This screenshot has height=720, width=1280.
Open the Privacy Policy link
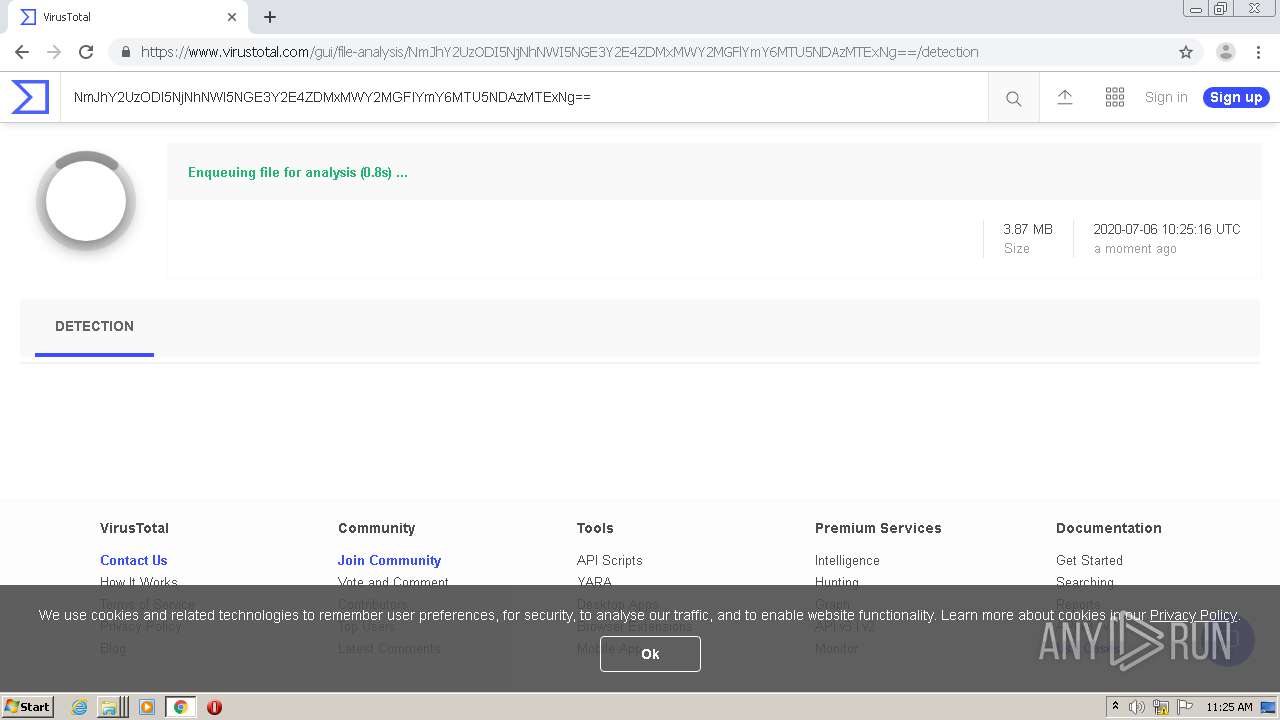(1193, 615)
